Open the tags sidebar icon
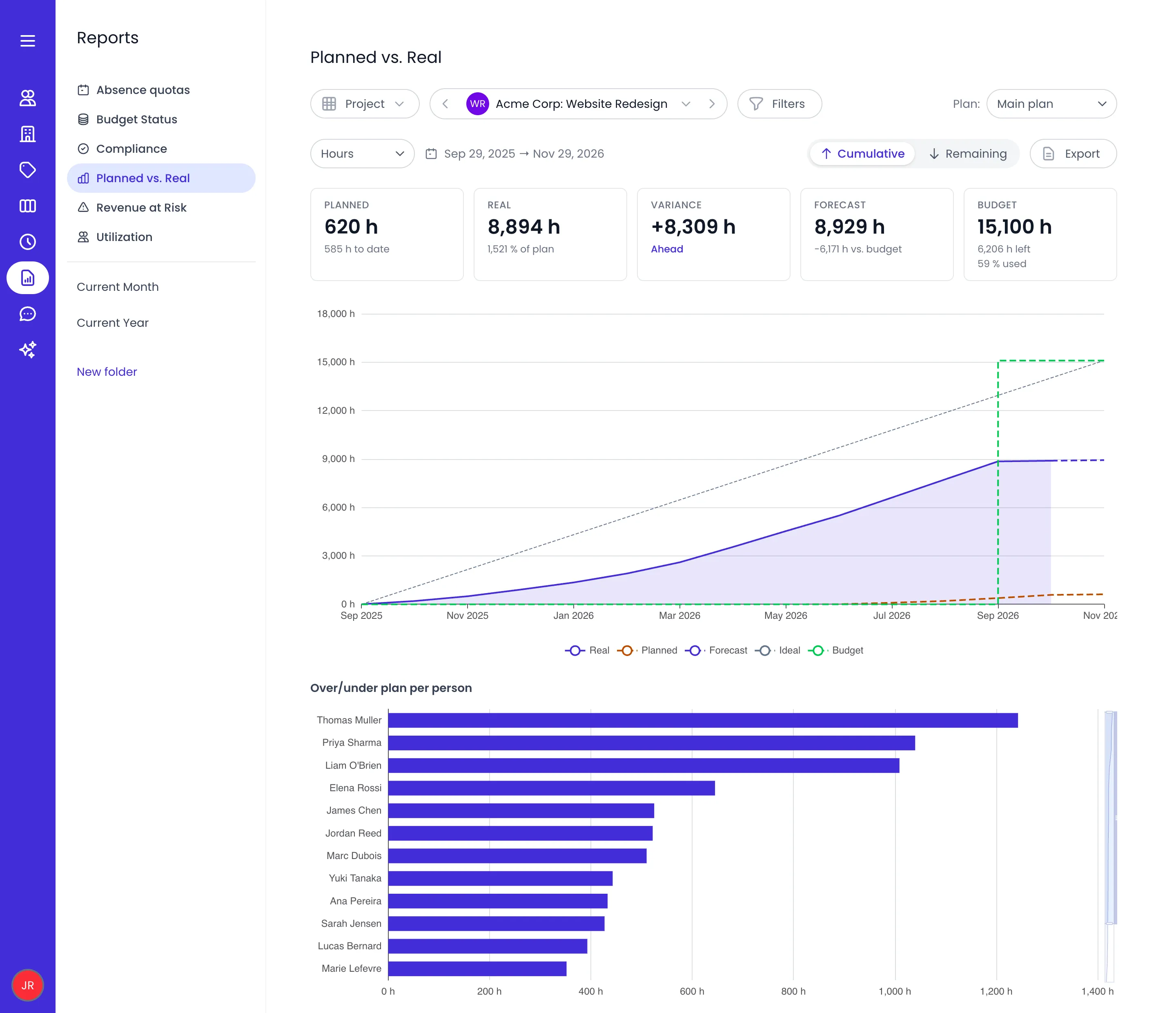 pos(27,170)
